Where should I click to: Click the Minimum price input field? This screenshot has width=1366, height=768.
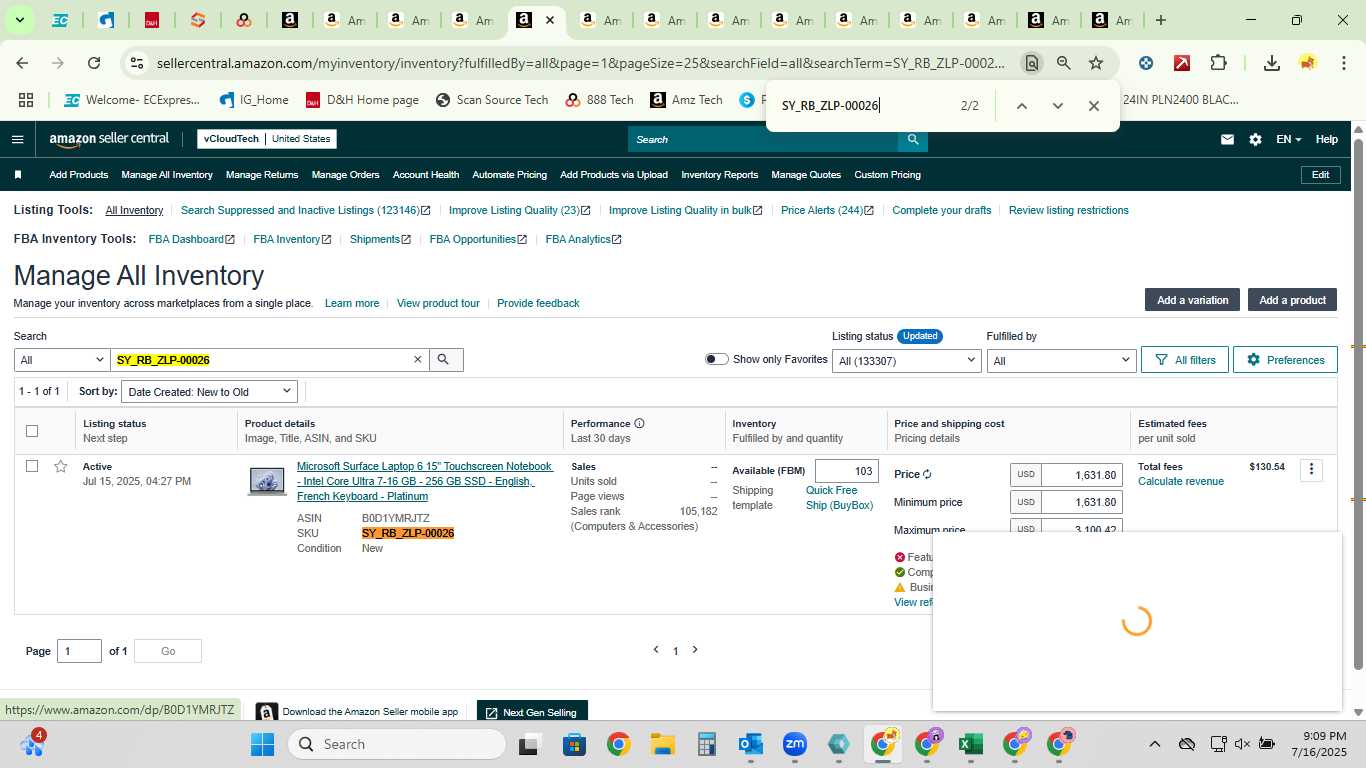tap(1081, 502)
